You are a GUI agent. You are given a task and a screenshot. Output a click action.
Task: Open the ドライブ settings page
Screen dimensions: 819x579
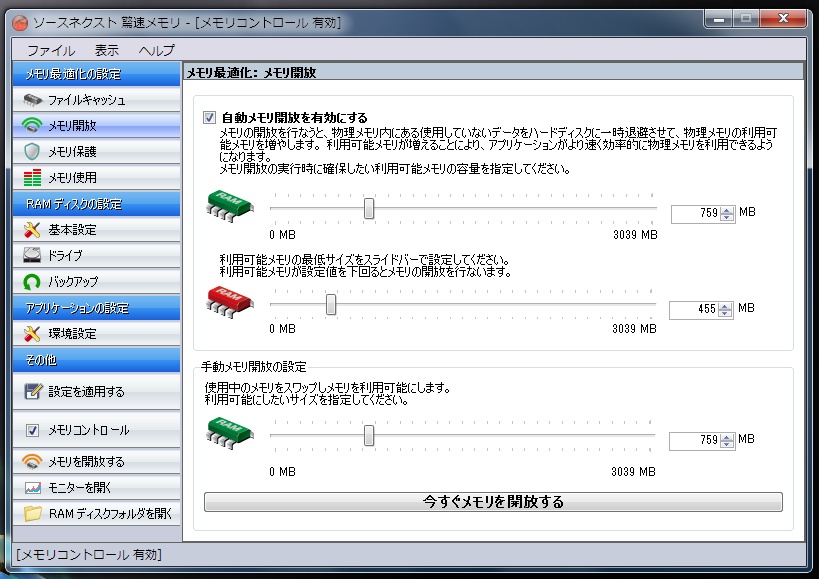(97, 255)
